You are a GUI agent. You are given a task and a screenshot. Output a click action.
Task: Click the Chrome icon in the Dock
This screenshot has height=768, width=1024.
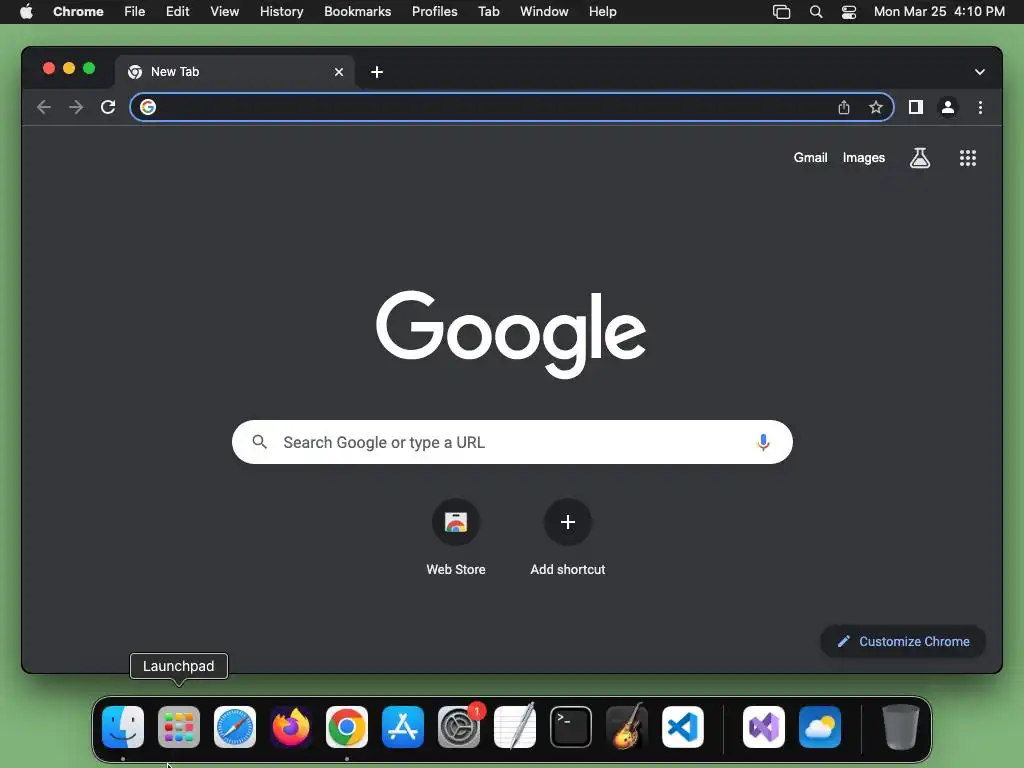[x=347, y=727]
